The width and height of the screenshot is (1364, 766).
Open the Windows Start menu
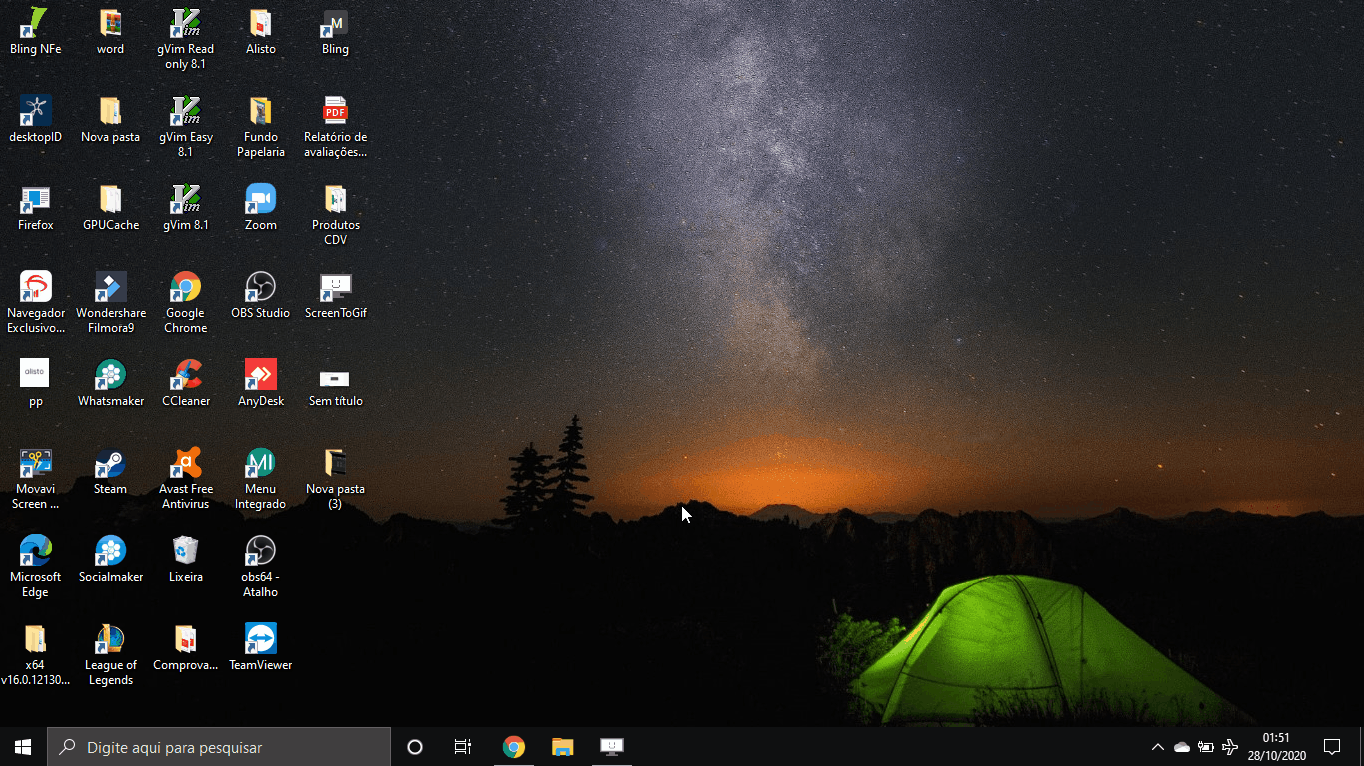click(23, 747)
